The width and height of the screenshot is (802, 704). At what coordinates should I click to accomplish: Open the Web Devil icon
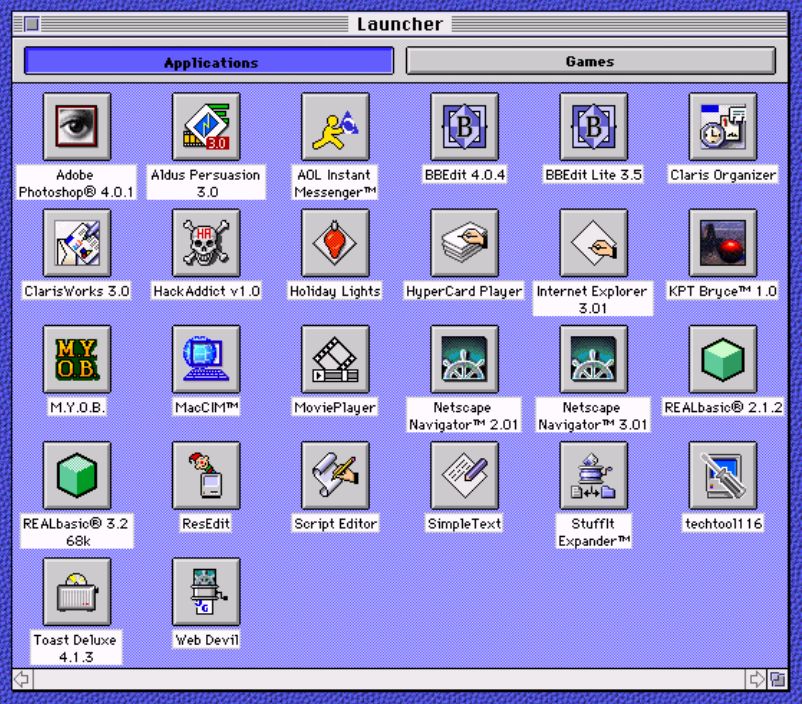point(206,591)
